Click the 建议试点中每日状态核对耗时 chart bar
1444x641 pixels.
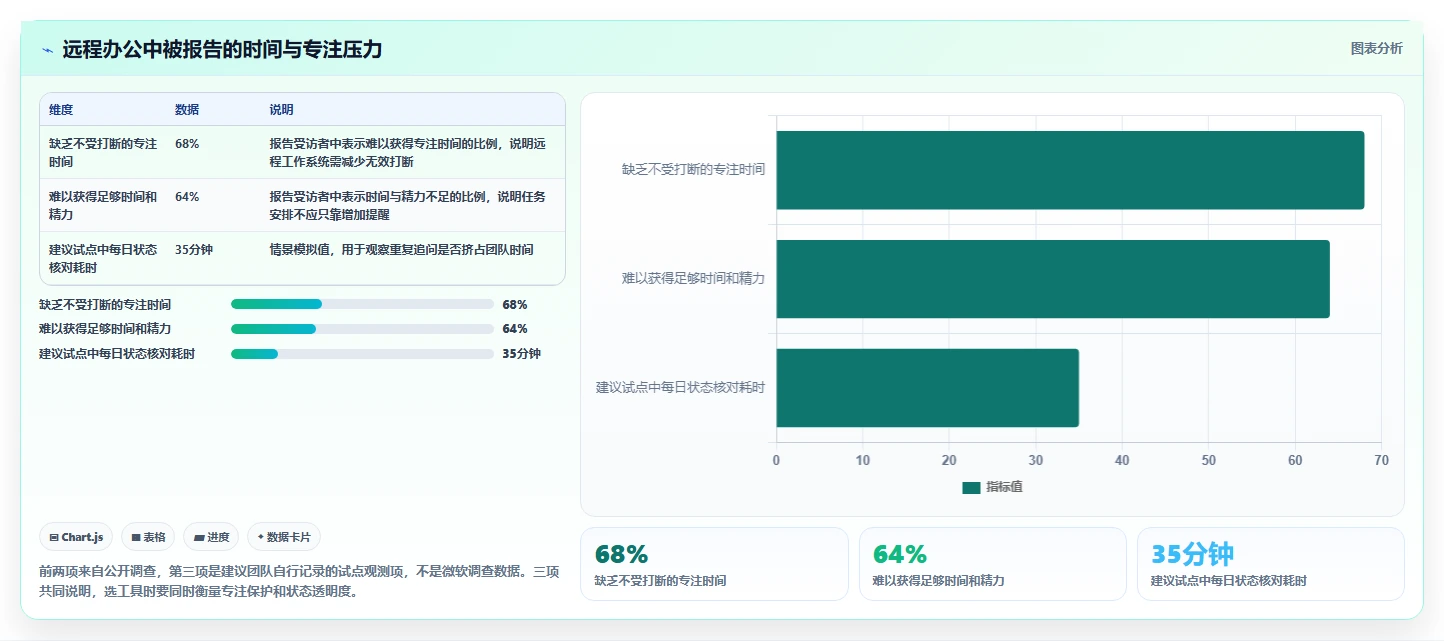(928, 388)
